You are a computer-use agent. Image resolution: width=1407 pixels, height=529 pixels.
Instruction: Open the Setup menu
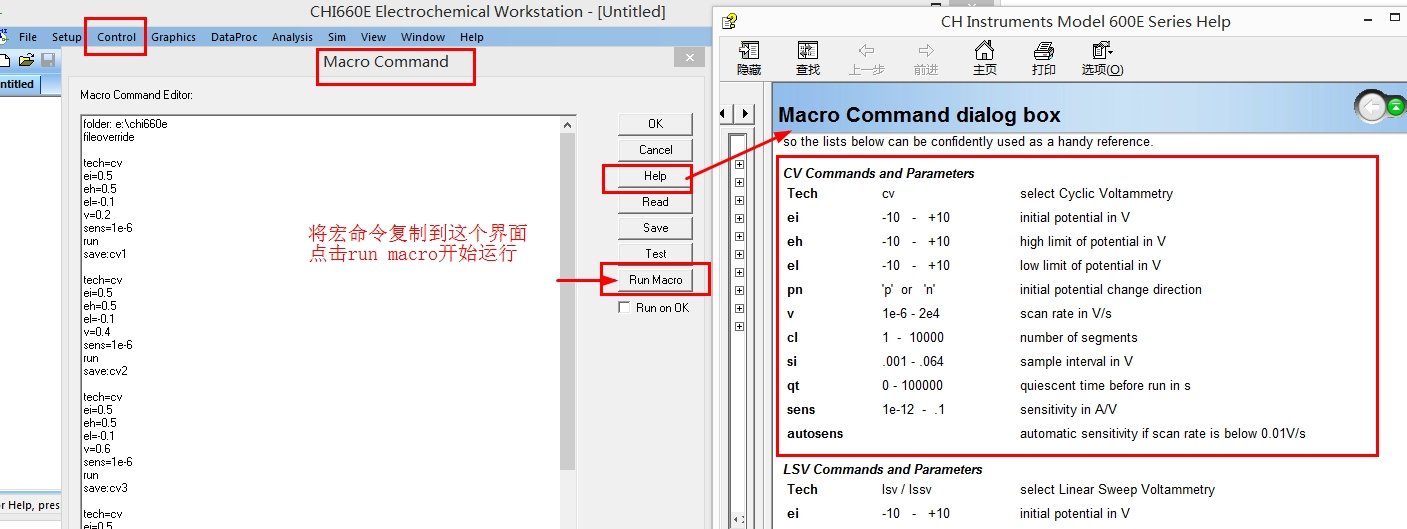click(67, 37)
